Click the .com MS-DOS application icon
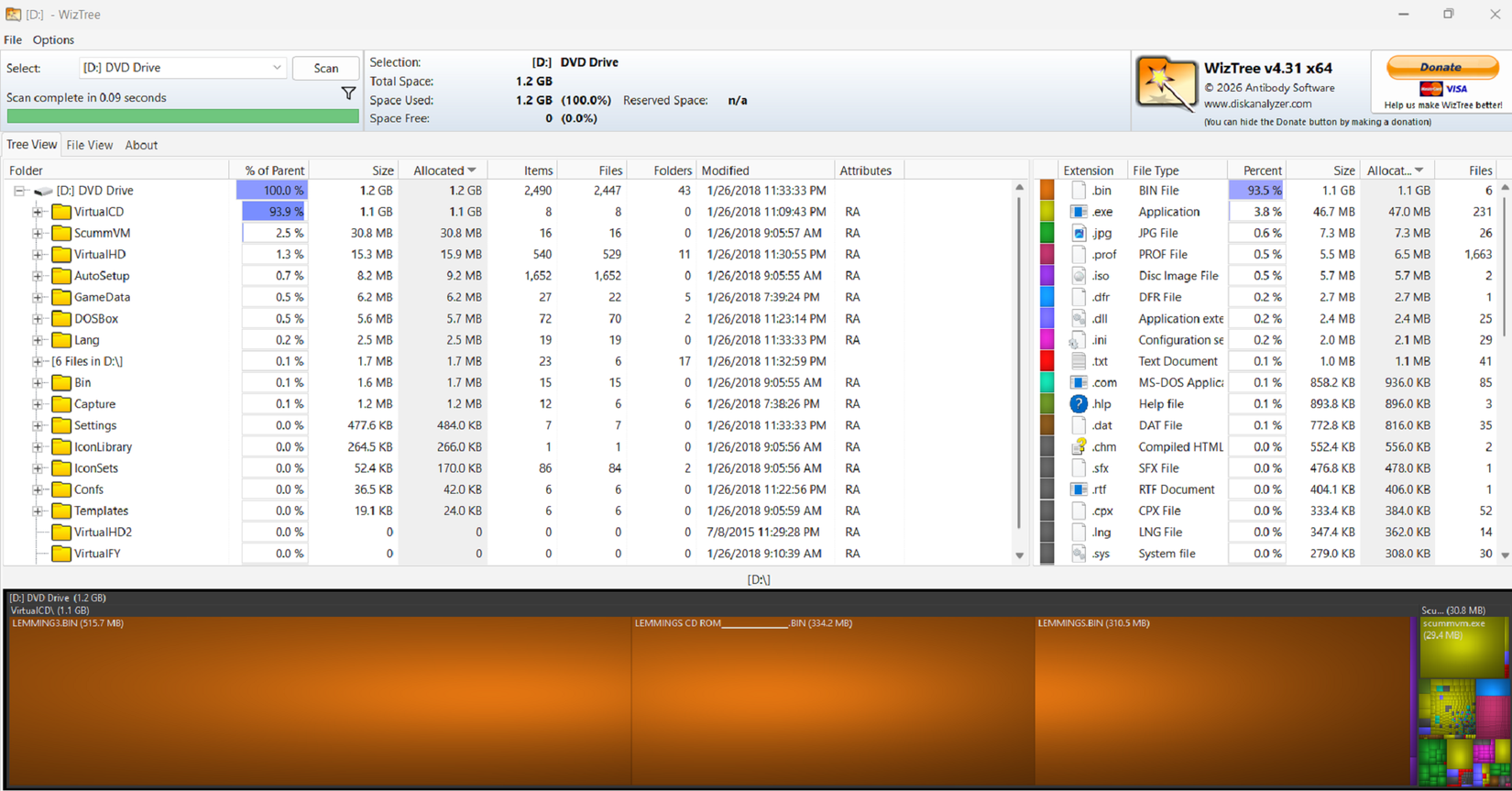The image size is (1512, 791). [x=1079, y=382]
